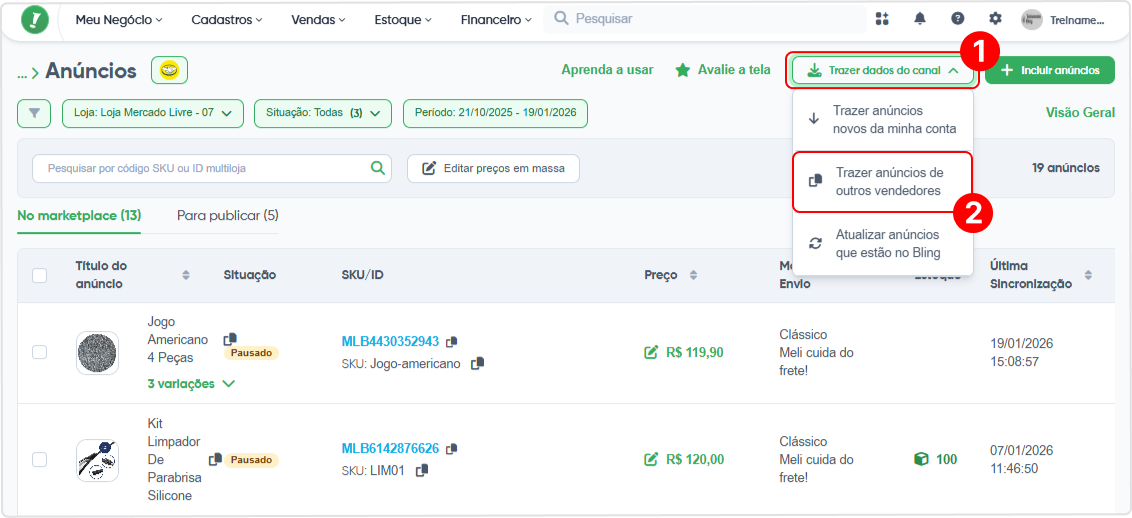This screenshot has height=518, width=1132.
Task: Open settings gear icon
Action: 996,19
